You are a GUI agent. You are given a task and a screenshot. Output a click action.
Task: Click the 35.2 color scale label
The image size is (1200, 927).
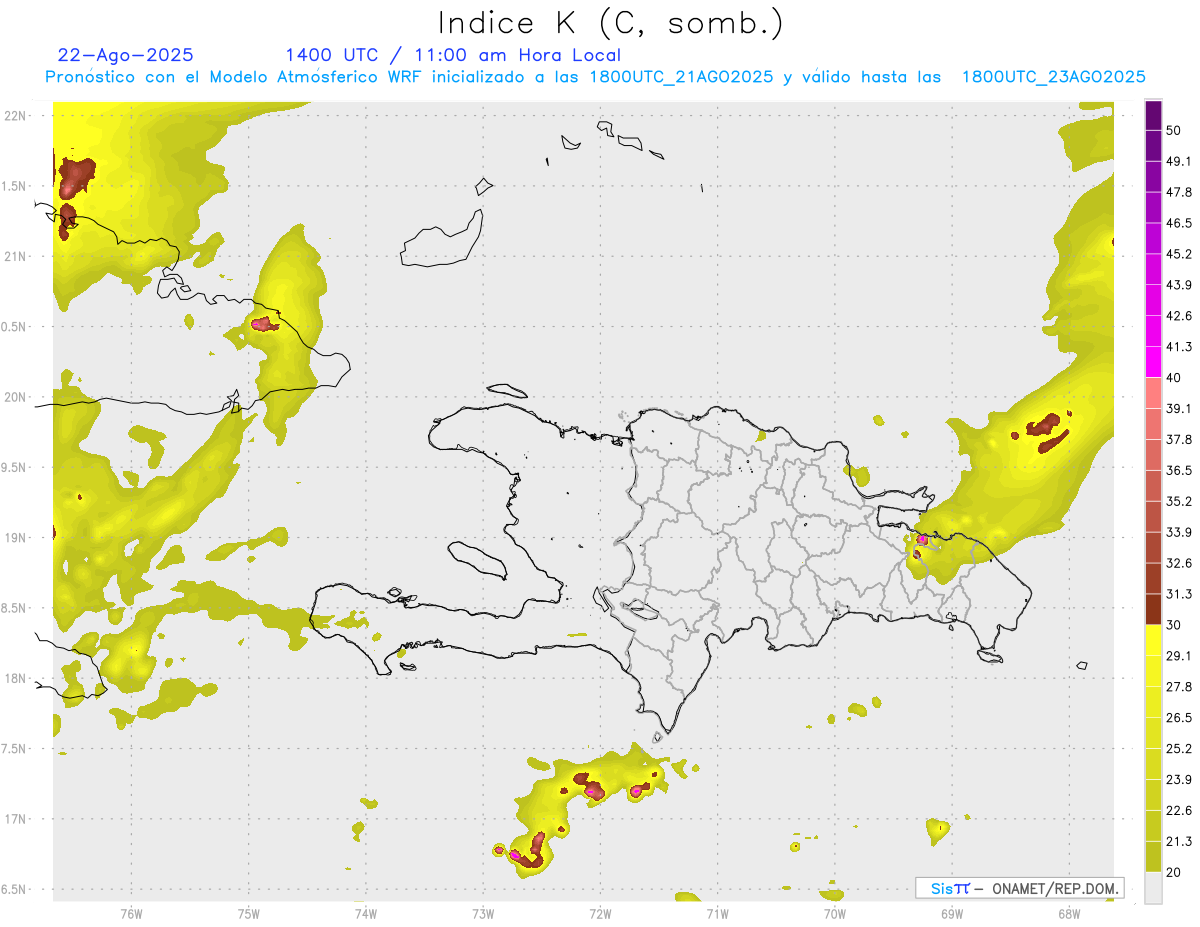click(1178, 501)
